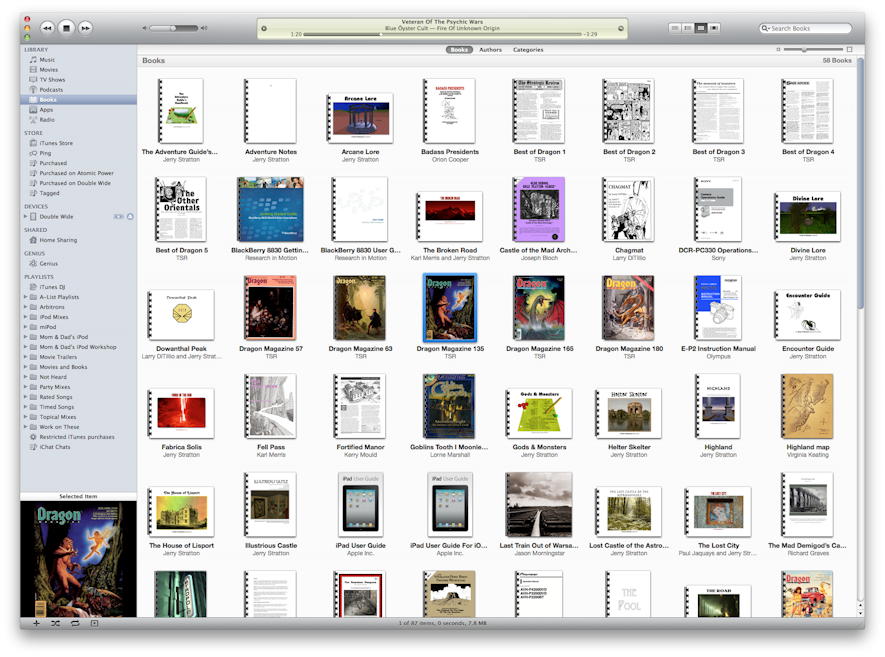Open the Categories tab

click(x=528, y=49)
